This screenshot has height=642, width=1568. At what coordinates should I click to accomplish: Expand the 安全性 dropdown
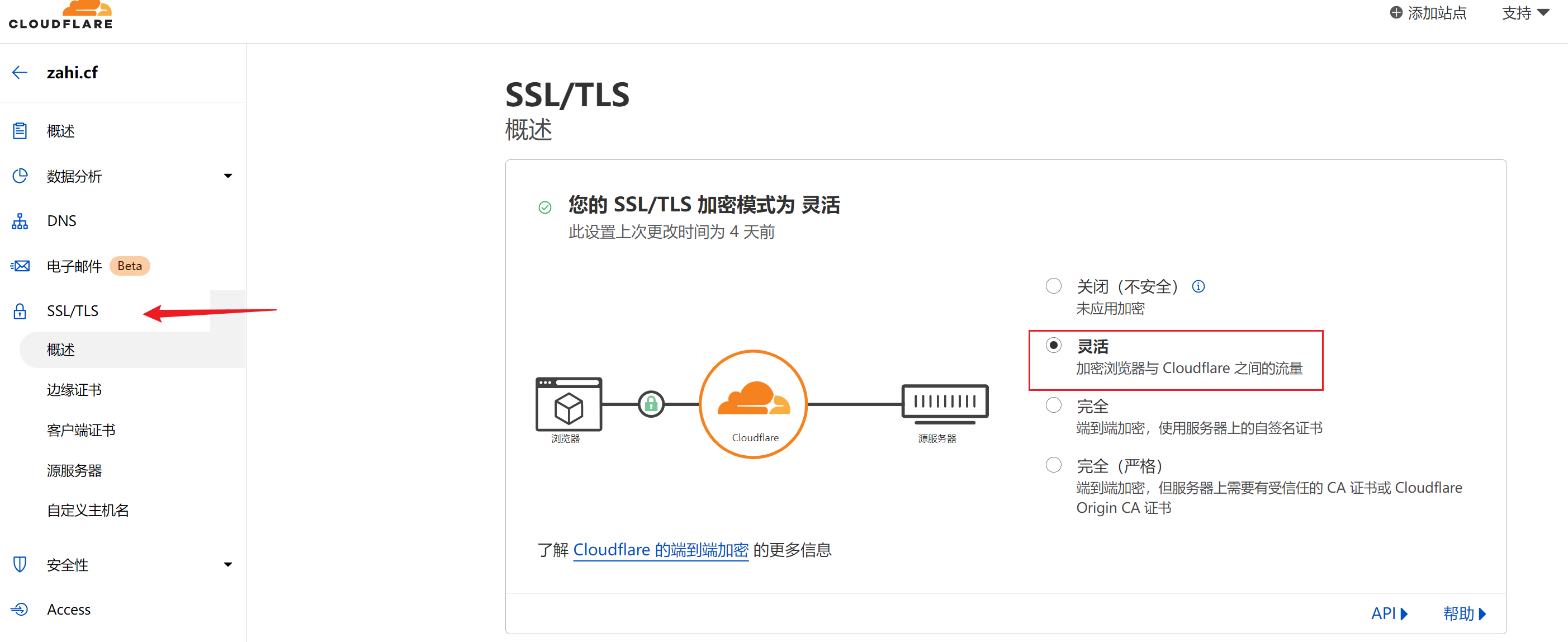pos(228,564)
